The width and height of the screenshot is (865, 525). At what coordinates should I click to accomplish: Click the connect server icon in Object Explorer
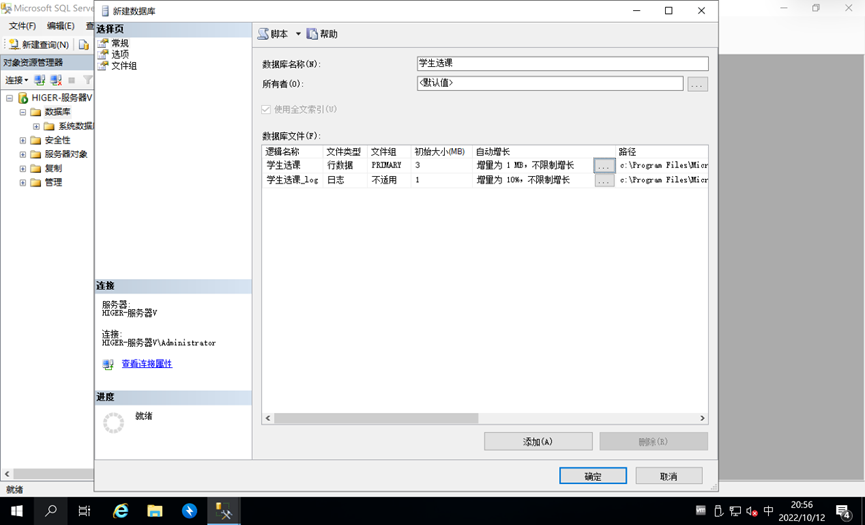click(40, 80)
